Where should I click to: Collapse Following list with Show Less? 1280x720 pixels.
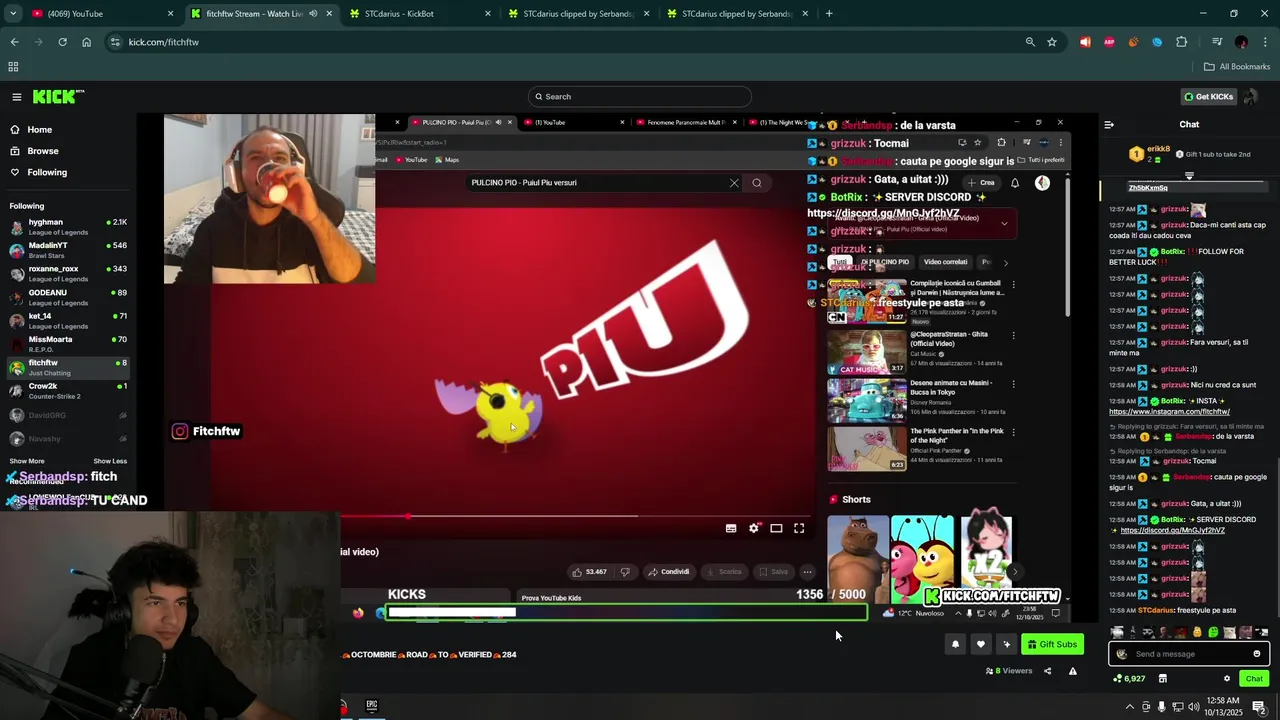coord(110,461)
